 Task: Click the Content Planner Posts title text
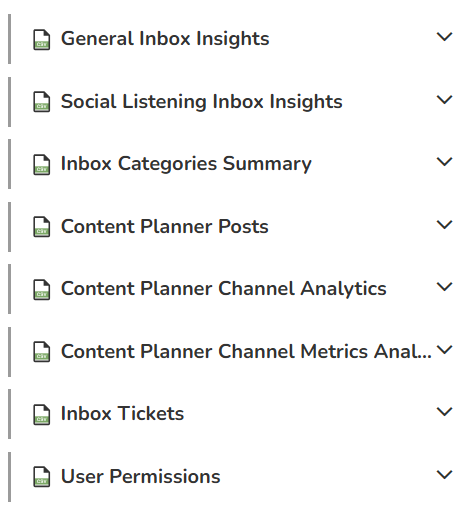click(165, 227)
